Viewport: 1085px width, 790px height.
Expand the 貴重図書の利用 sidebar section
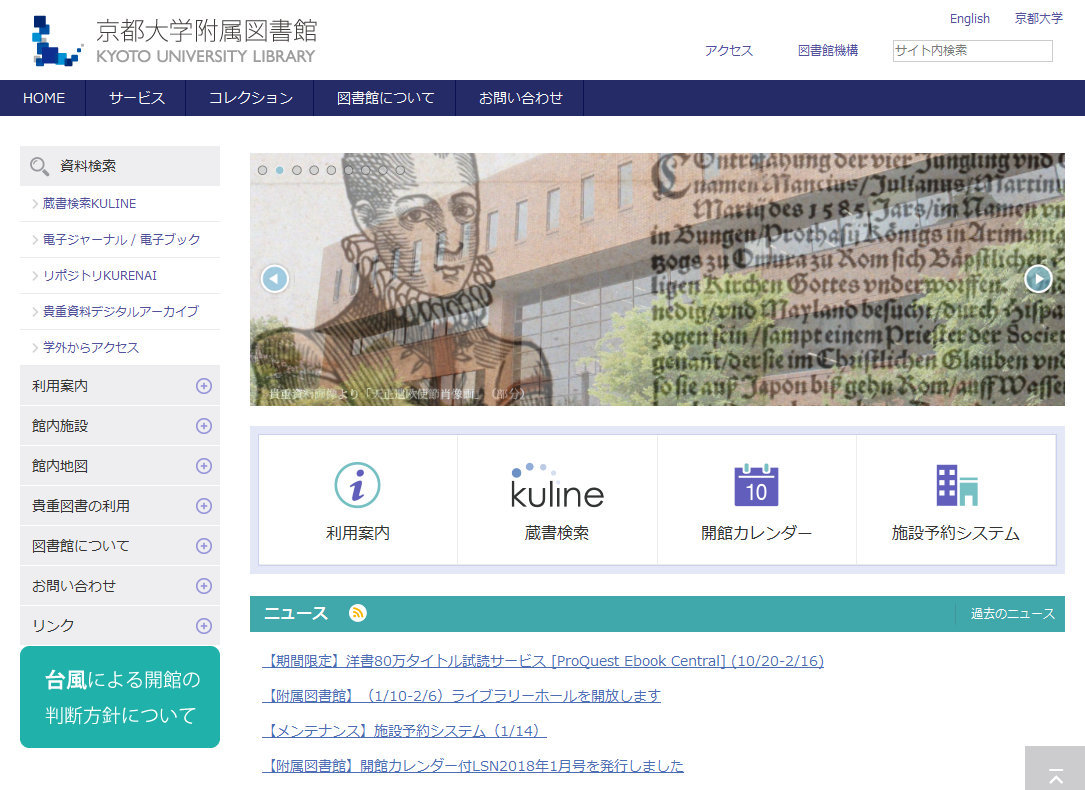(203, 506)
